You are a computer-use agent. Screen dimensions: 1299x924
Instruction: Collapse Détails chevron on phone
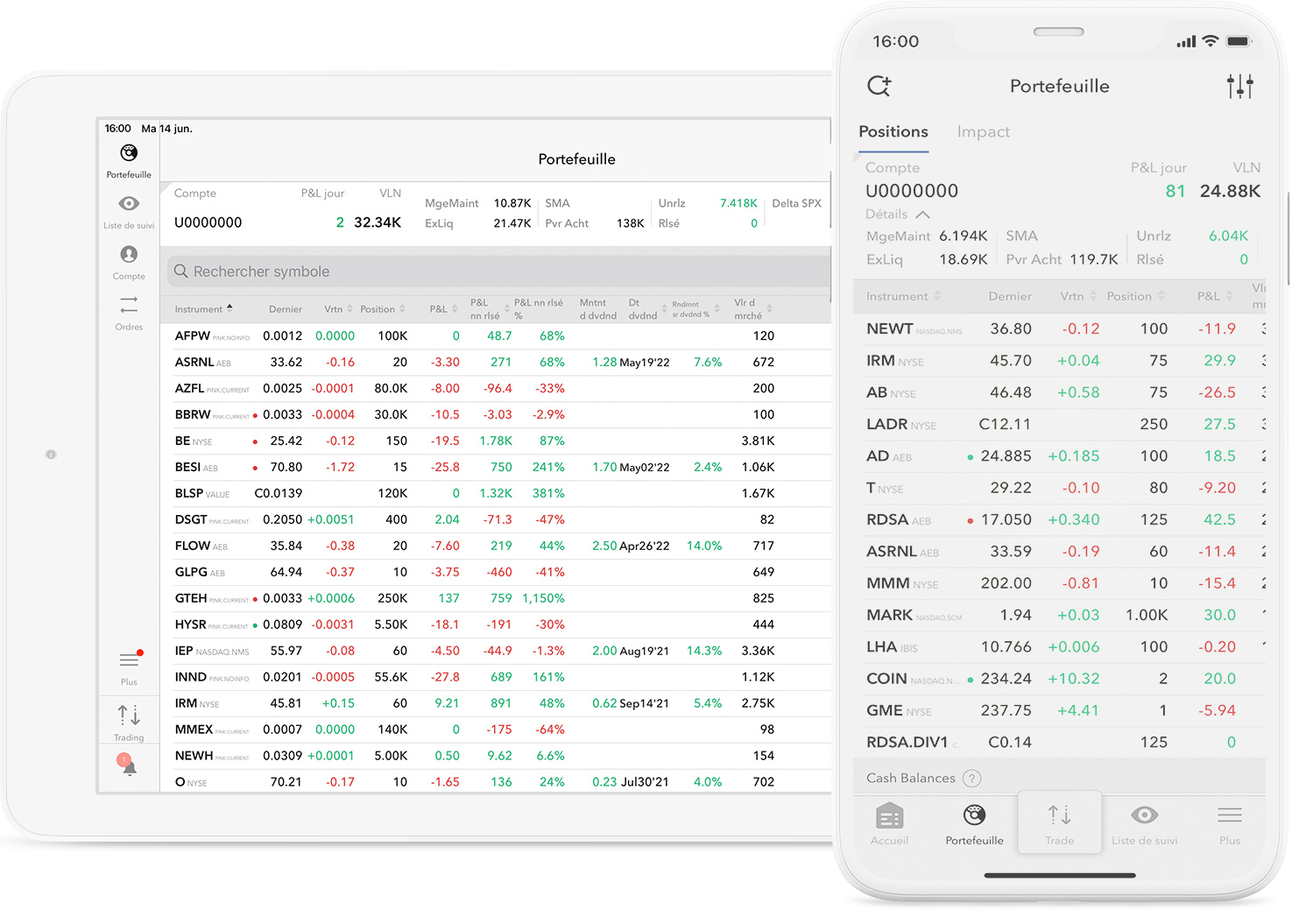922,215
